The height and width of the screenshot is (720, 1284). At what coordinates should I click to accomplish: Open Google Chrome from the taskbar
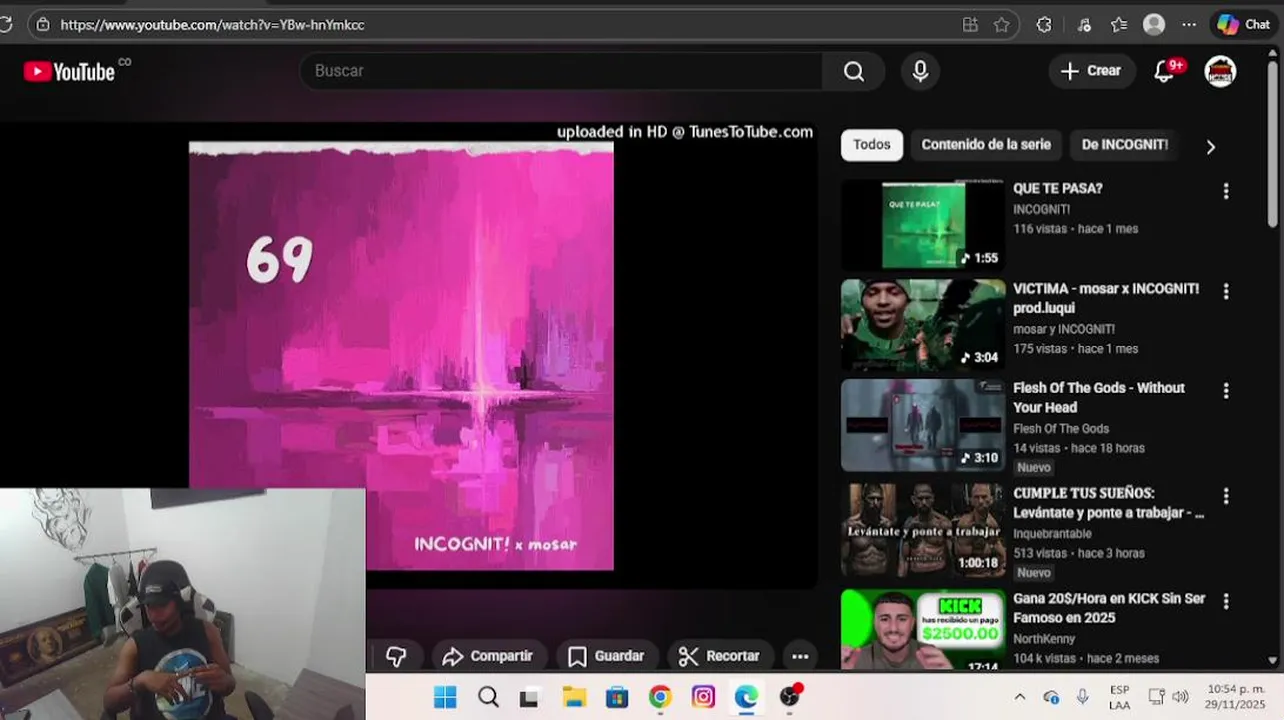(660, 697)
